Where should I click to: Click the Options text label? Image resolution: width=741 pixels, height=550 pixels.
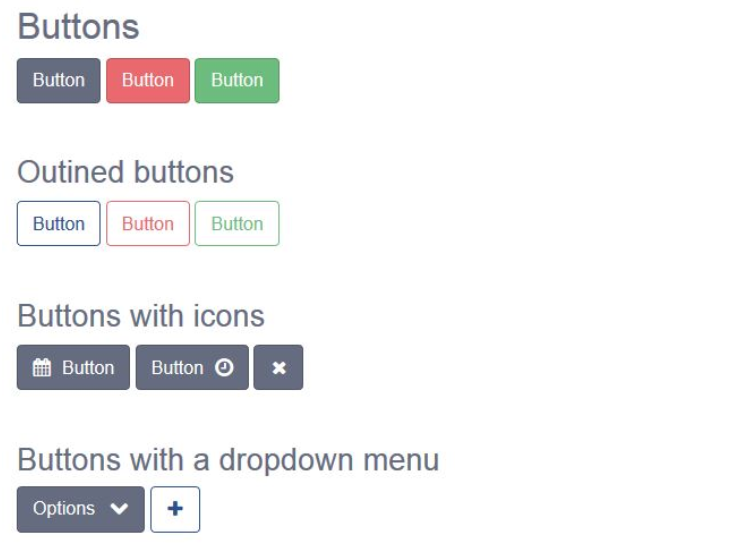[64, 508]
